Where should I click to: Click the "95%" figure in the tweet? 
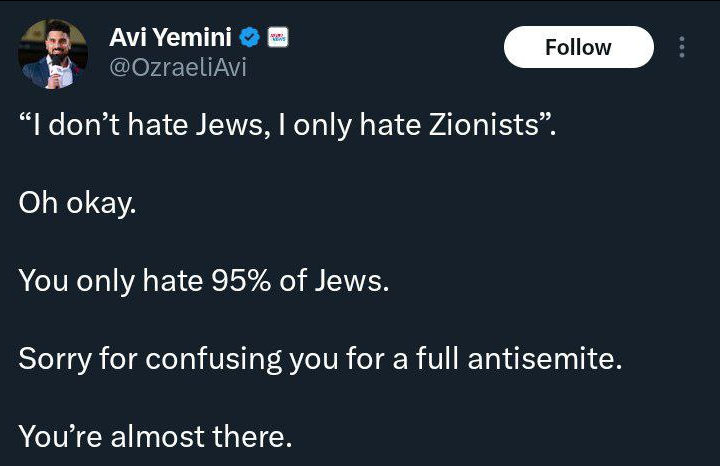(x=238, y=281)
